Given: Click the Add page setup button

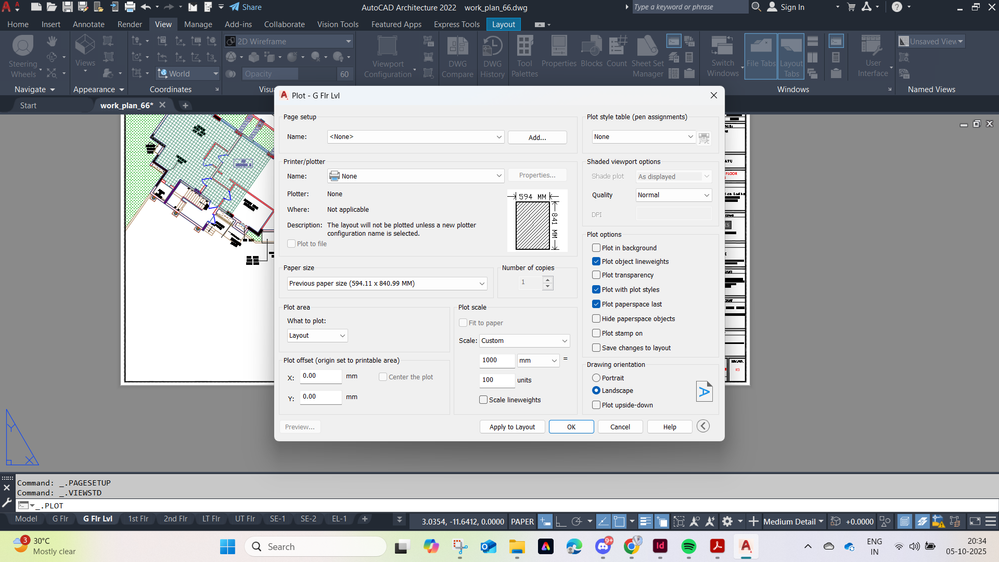Looking at the screenshot, I should coord(537,137).
